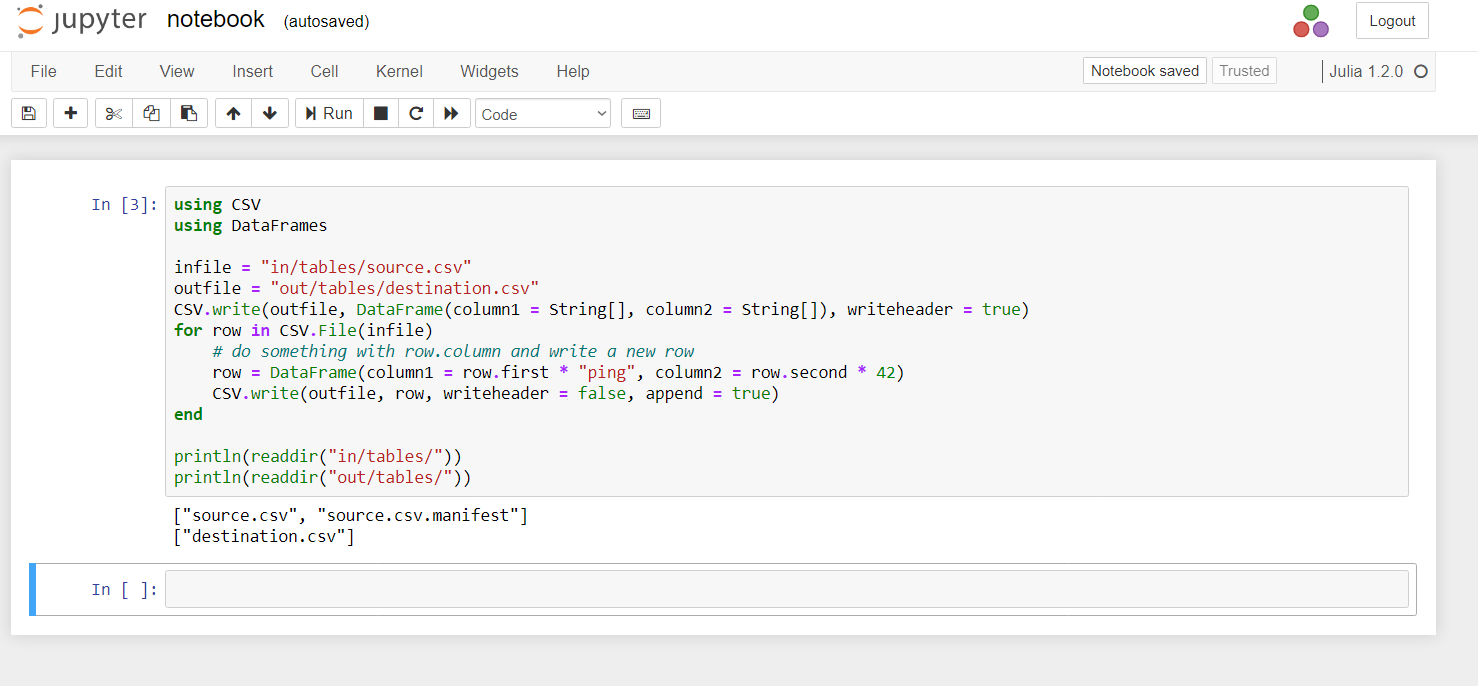Click the 'using CSV' code line

pos(217,204)
